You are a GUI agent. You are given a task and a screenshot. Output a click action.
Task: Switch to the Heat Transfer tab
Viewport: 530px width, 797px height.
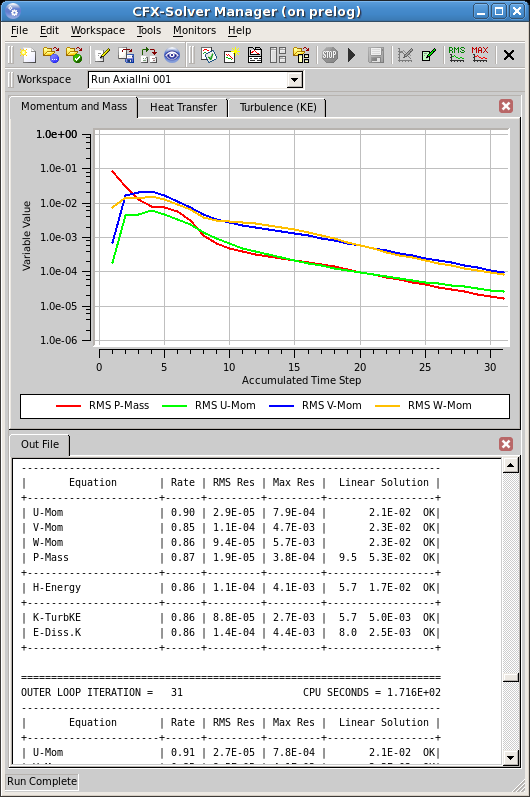tap(183, 107)
